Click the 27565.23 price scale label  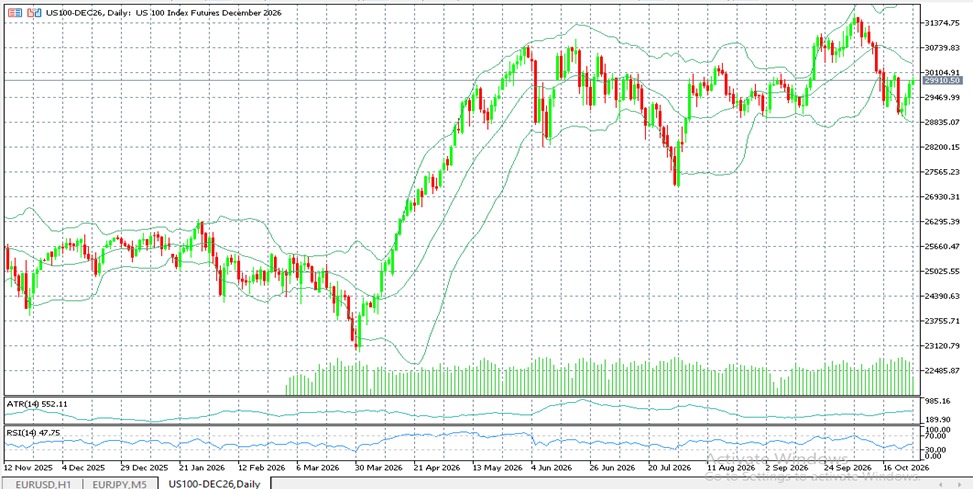(942, 172)
